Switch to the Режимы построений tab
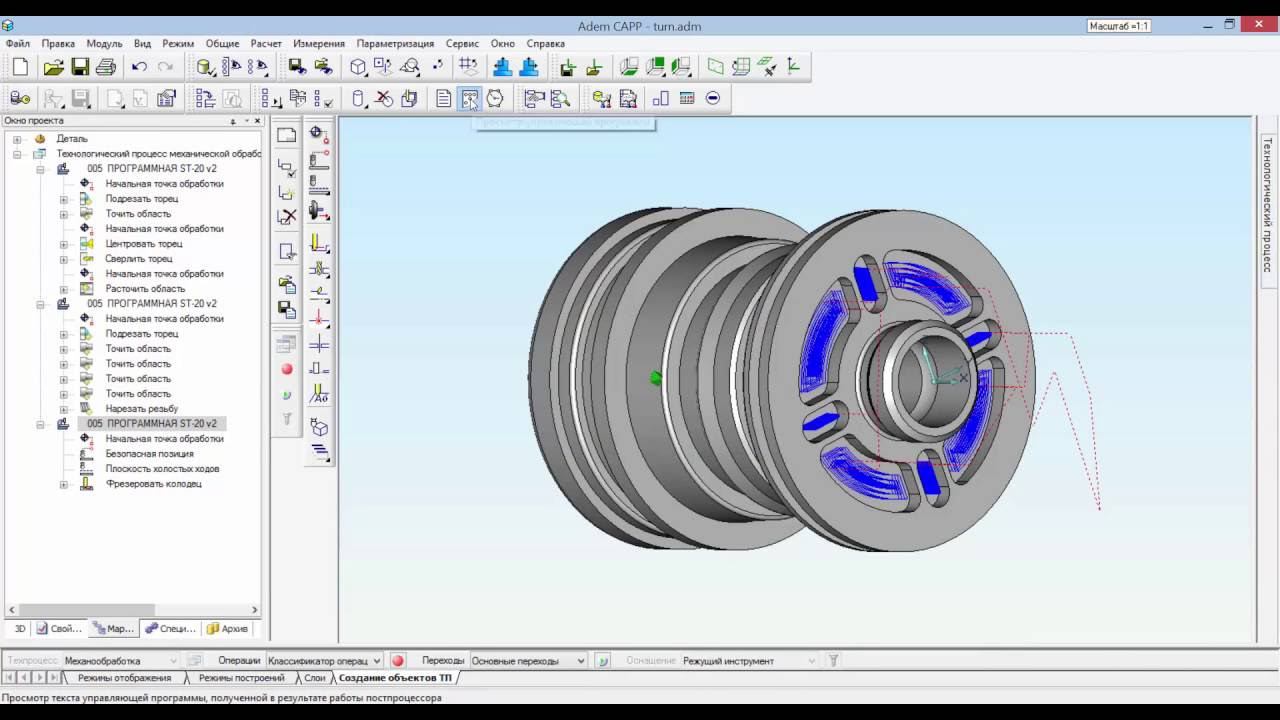Screen dimensions: 1280x720 pyautogui.click(x=240, y=678)
